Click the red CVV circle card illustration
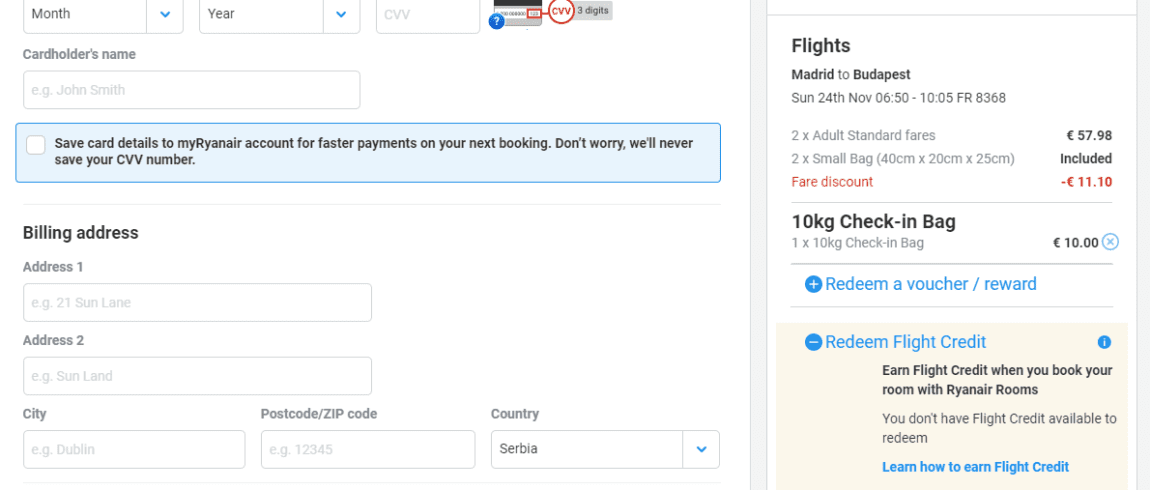This screenshot has height=490, width=1150. [560, 12]
